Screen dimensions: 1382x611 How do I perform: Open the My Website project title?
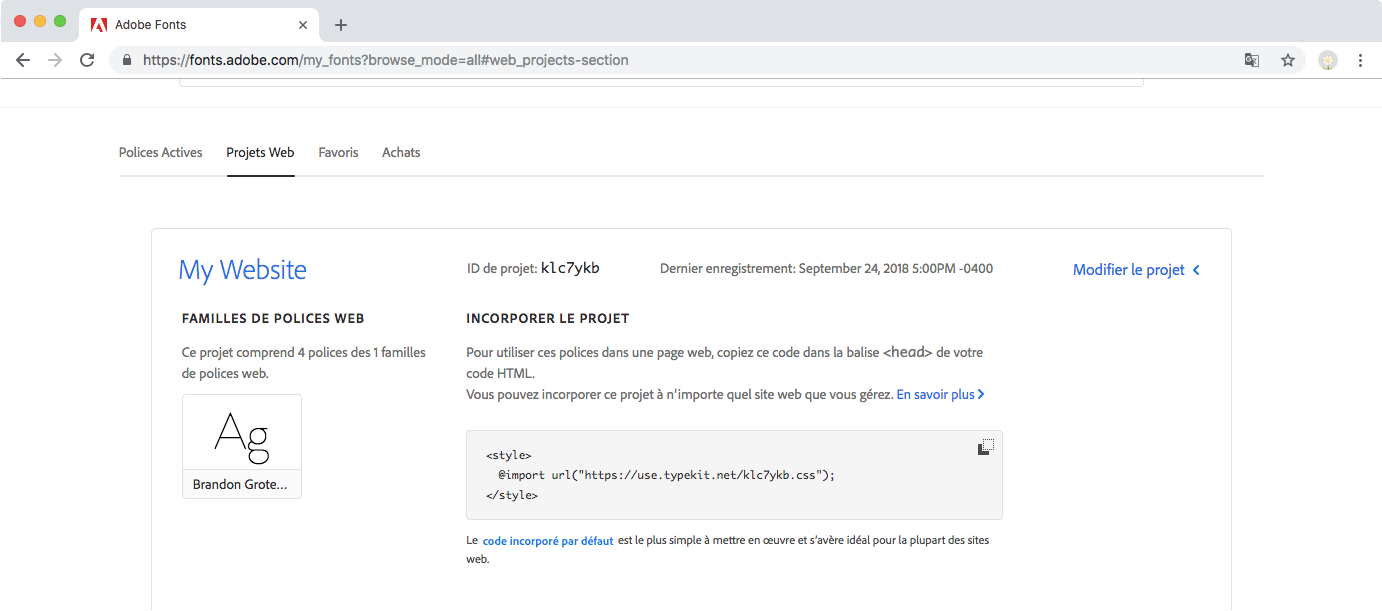pyautogui.click(x=242, y=270)
